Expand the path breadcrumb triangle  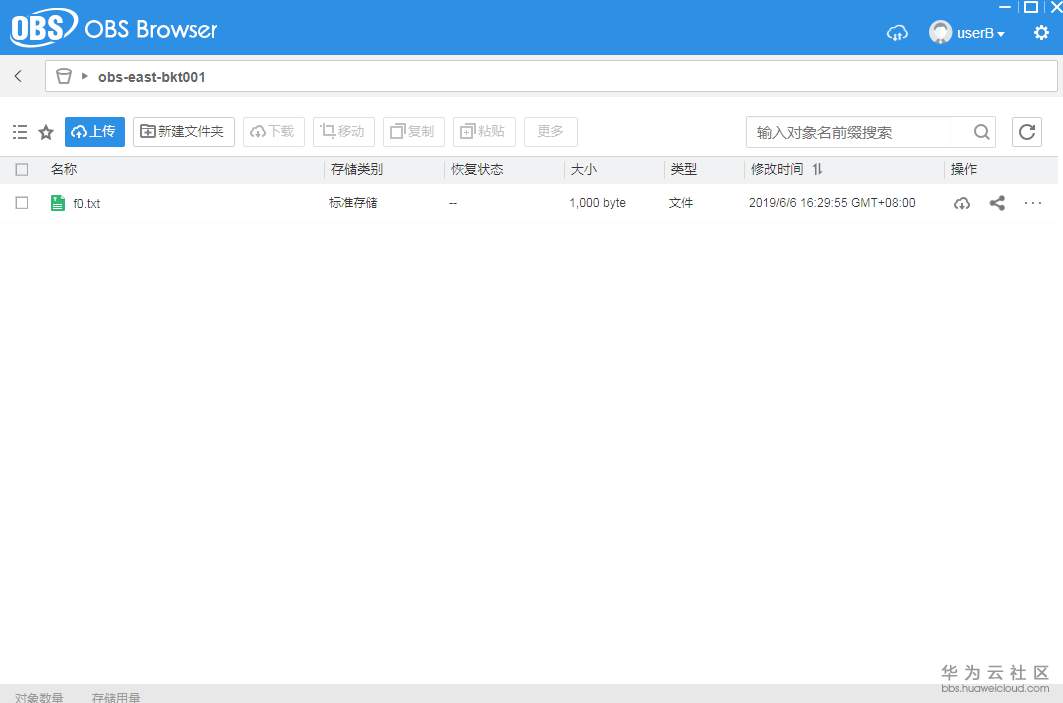pyautogui.click(x=85, y=76)
